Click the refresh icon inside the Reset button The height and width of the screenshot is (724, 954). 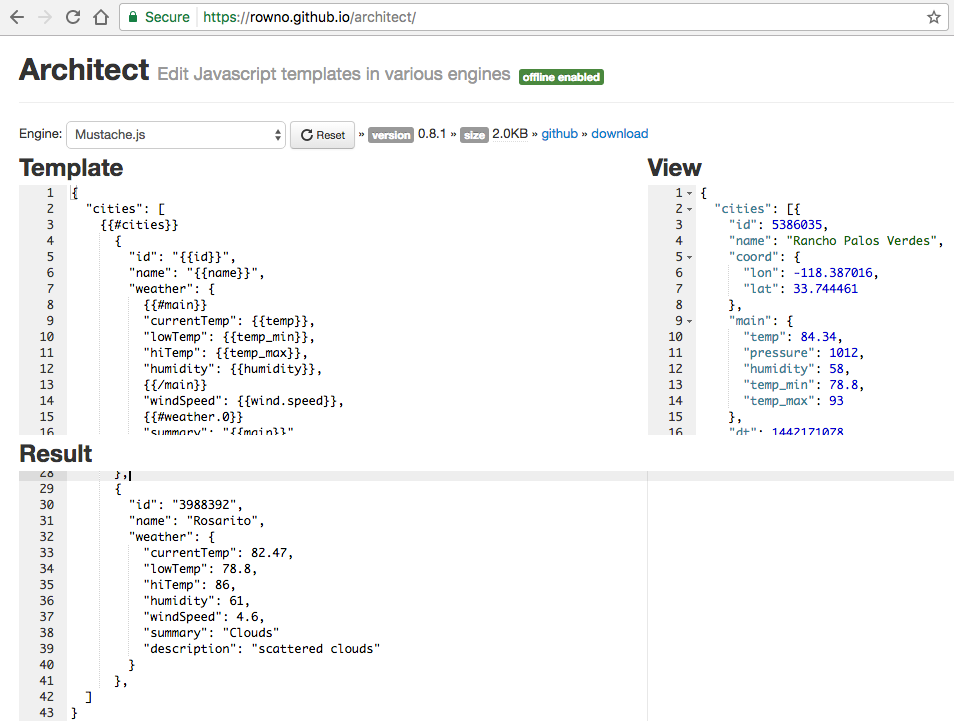pos(305,134)
